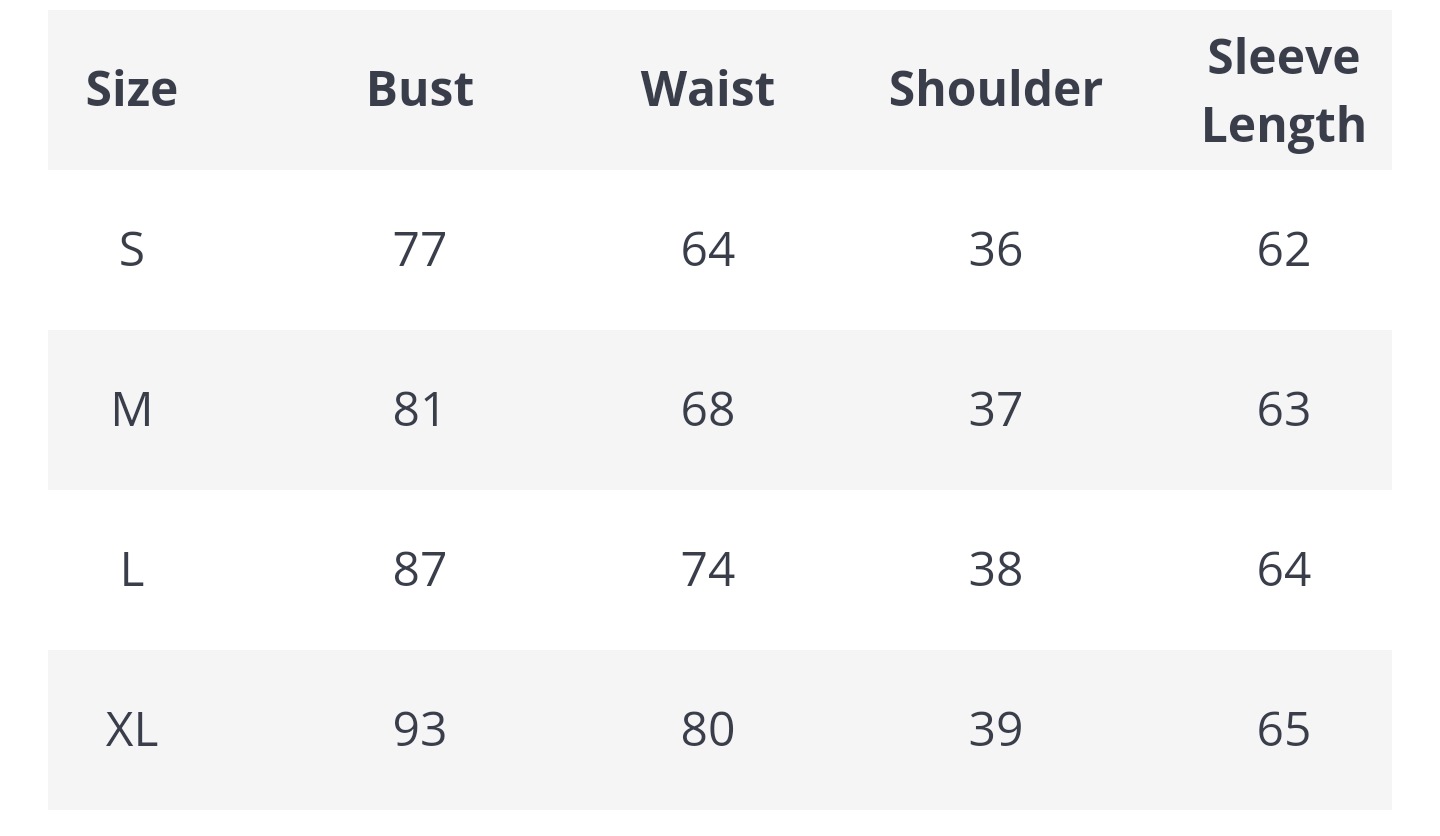Select the Sleeve Length column header
The width and height of the screenshot is (1440, 836).
point(1283,90)
